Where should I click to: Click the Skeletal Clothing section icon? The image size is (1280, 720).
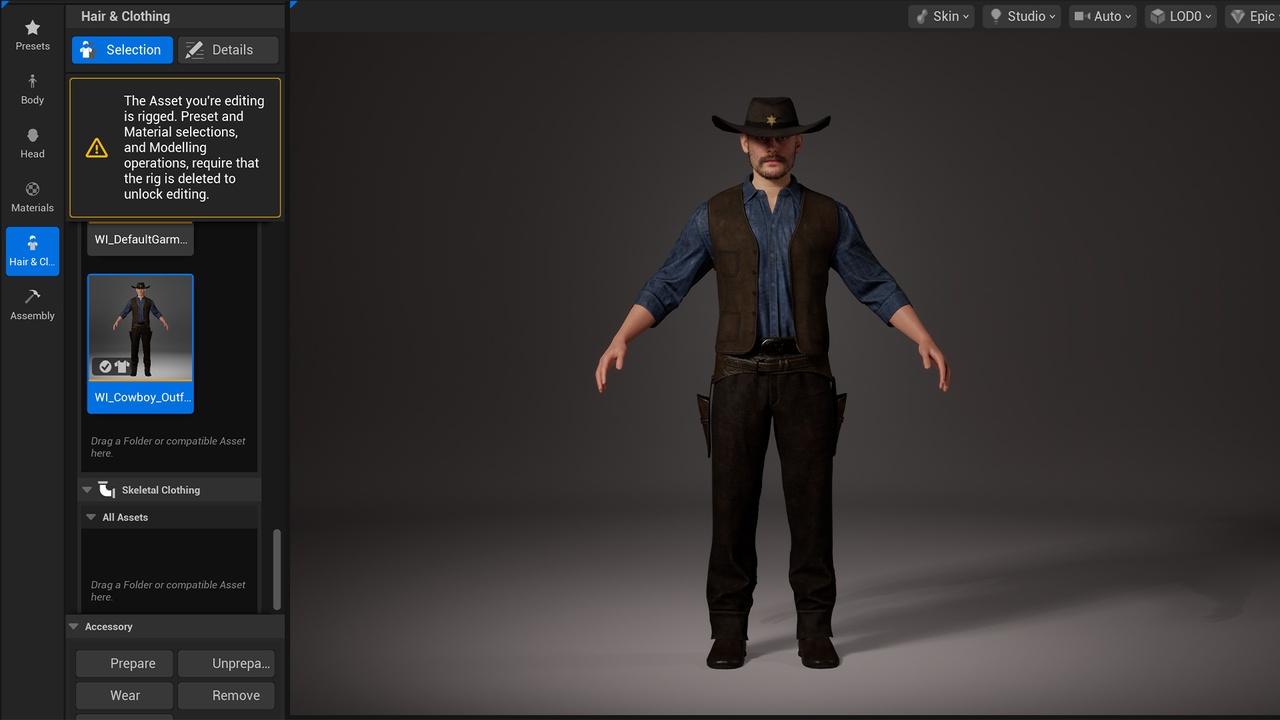point(106,490)
